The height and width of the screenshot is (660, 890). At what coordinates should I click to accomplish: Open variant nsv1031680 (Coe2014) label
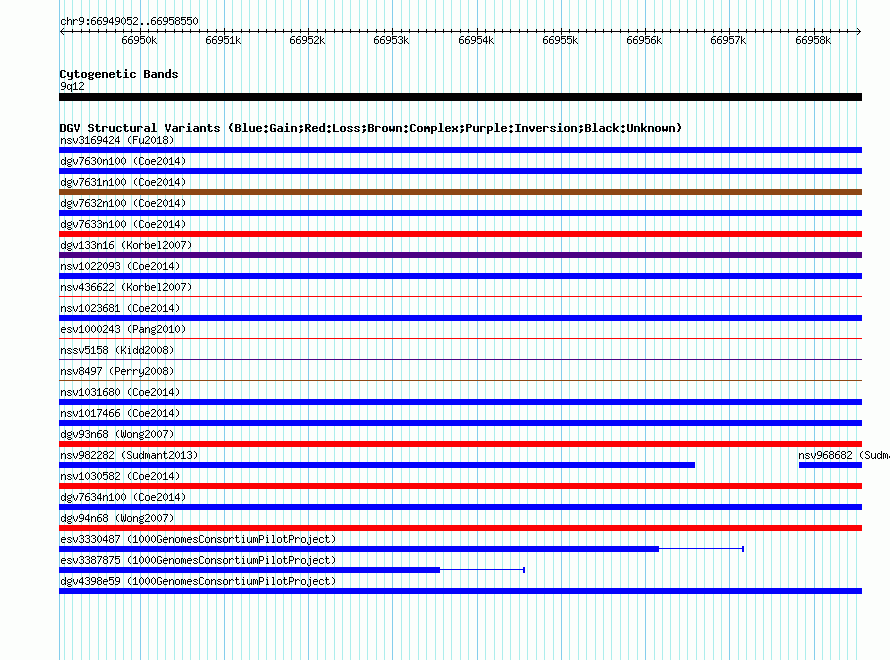pyautogui.click(x=120, y=392)
